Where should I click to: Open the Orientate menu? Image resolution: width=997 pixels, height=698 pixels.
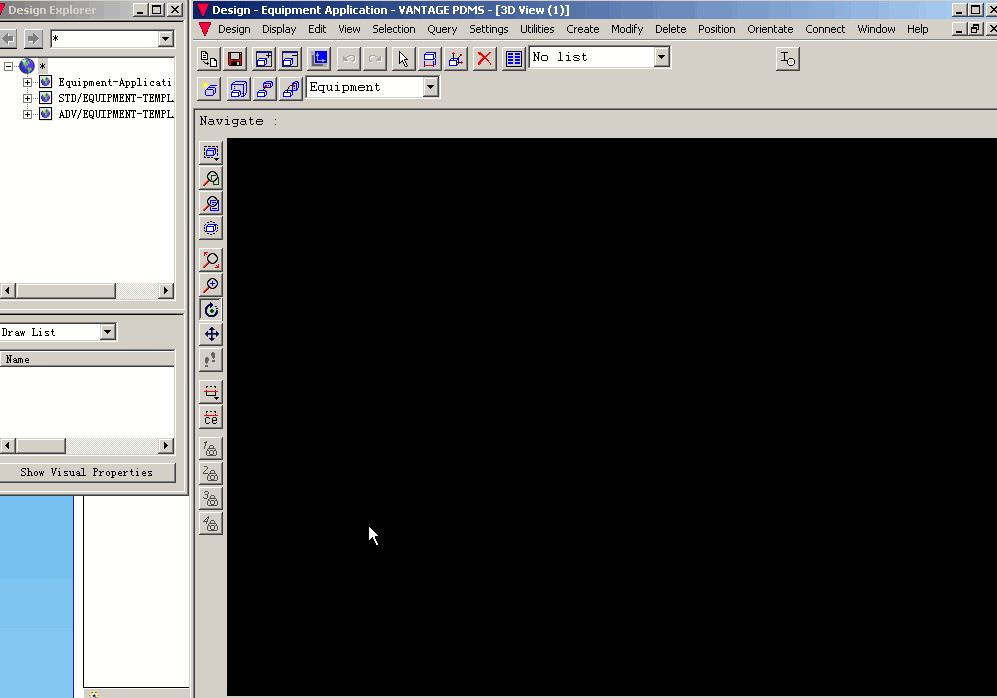point(770,29)
